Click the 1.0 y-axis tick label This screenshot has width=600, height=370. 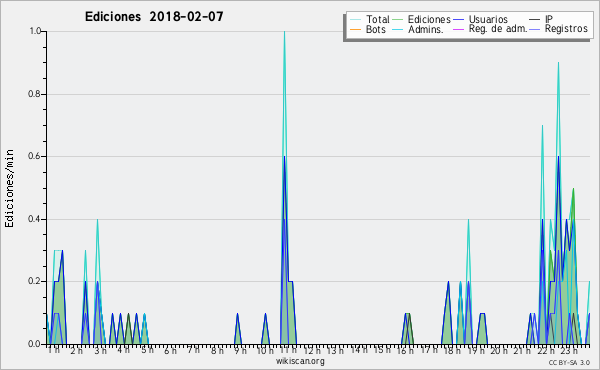point(36,31)
